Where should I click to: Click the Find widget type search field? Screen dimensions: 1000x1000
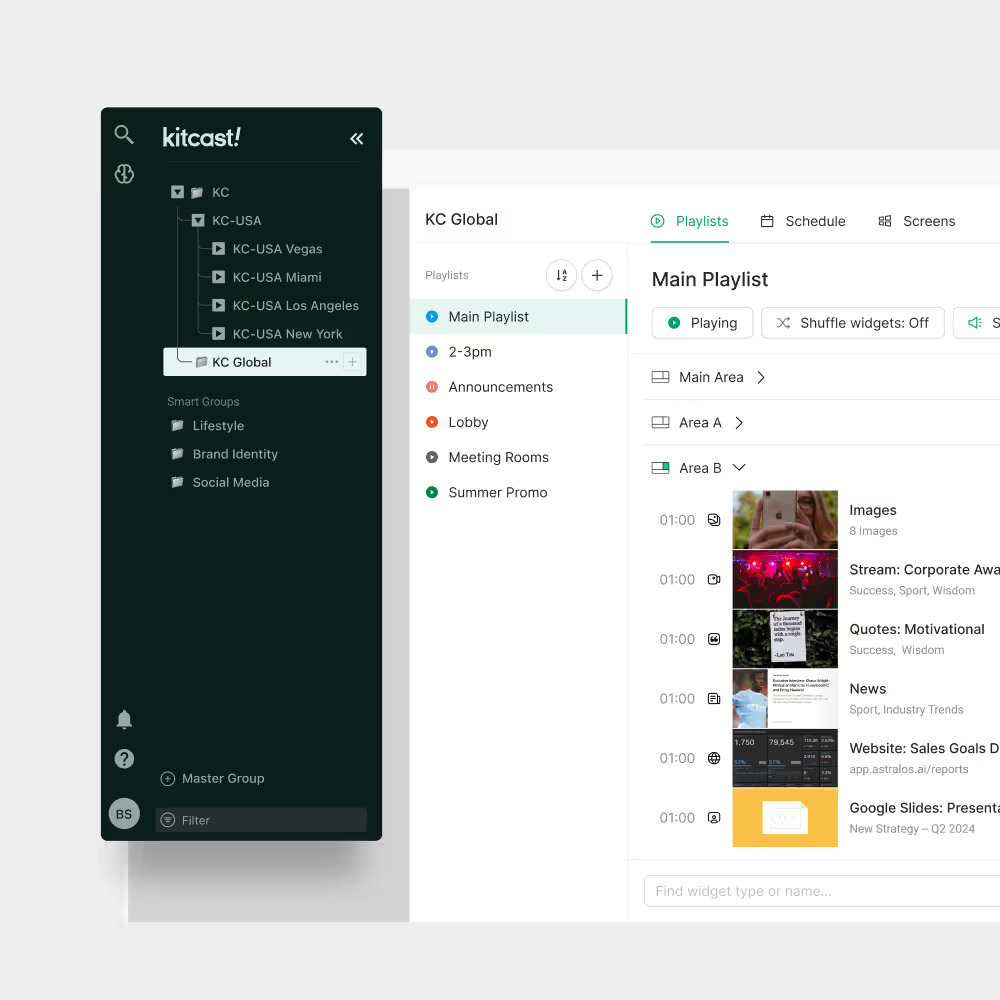[x=820, y=890]
